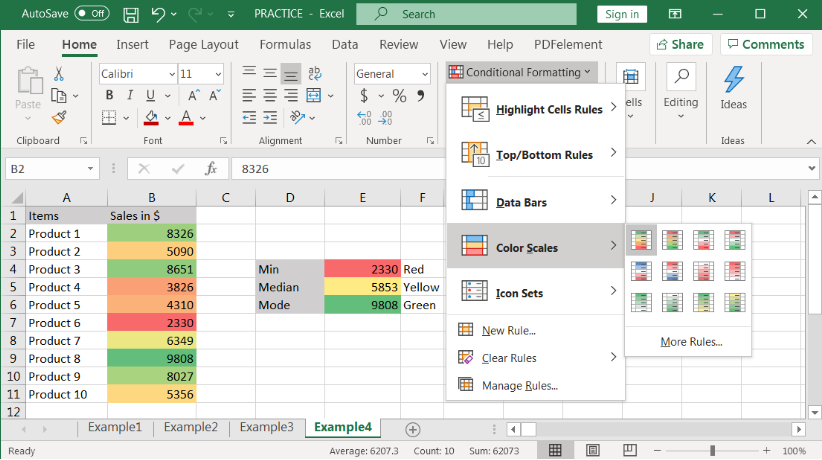Click the Accounting dollar format icon
Image resolution: width=822 pixels, height=460 pixels.
[x=364, y=95]
